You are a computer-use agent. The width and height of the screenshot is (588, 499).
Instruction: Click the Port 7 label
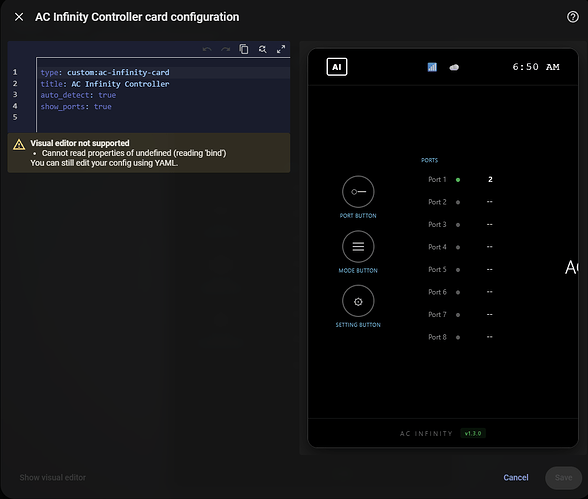point(437,315)
